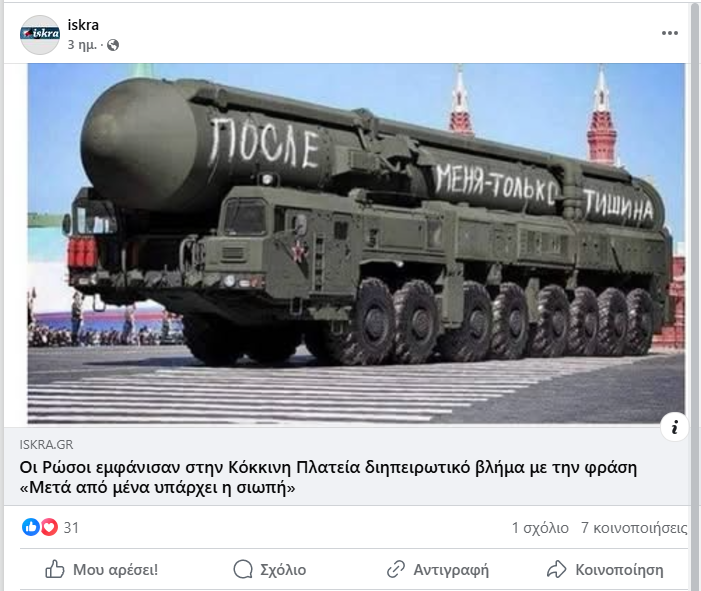Screen dimensions: 701x591
Task: Click Κοινοποίηση to share post
Action: [x=605, y=570]
